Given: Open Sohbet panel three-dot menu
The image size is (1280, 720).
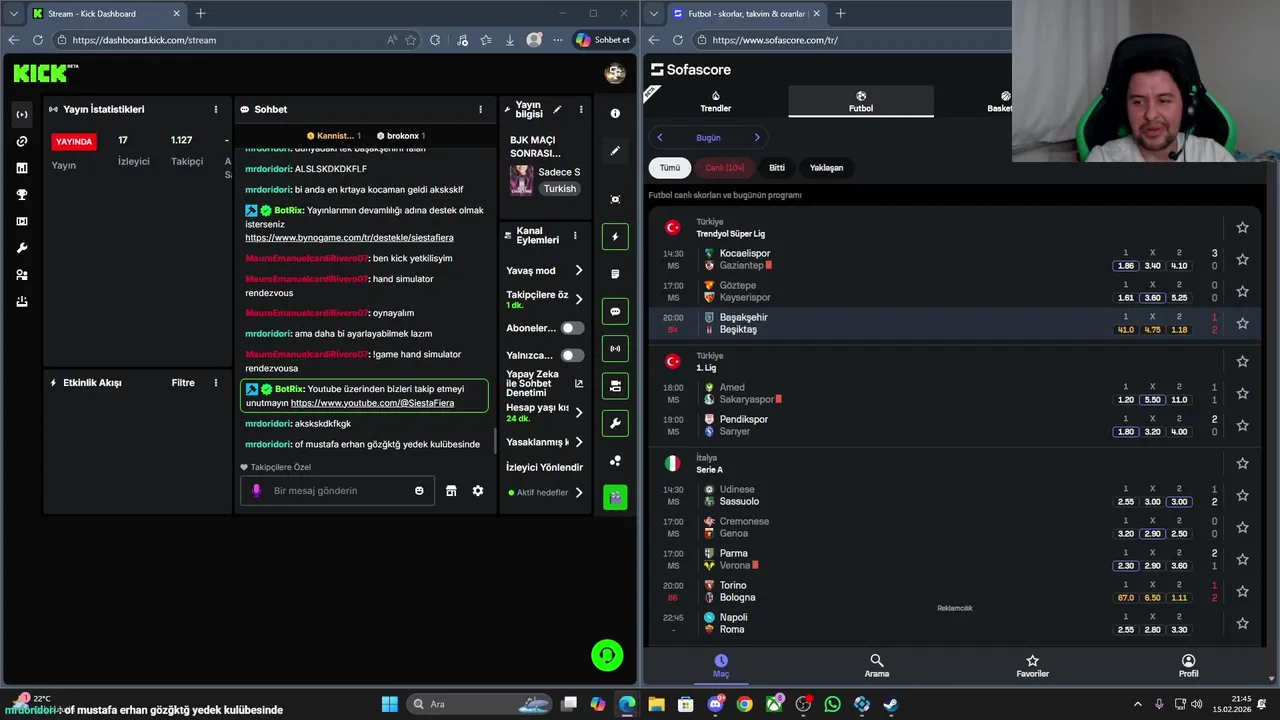Looking at the screenshot, I should coord(480,110).
